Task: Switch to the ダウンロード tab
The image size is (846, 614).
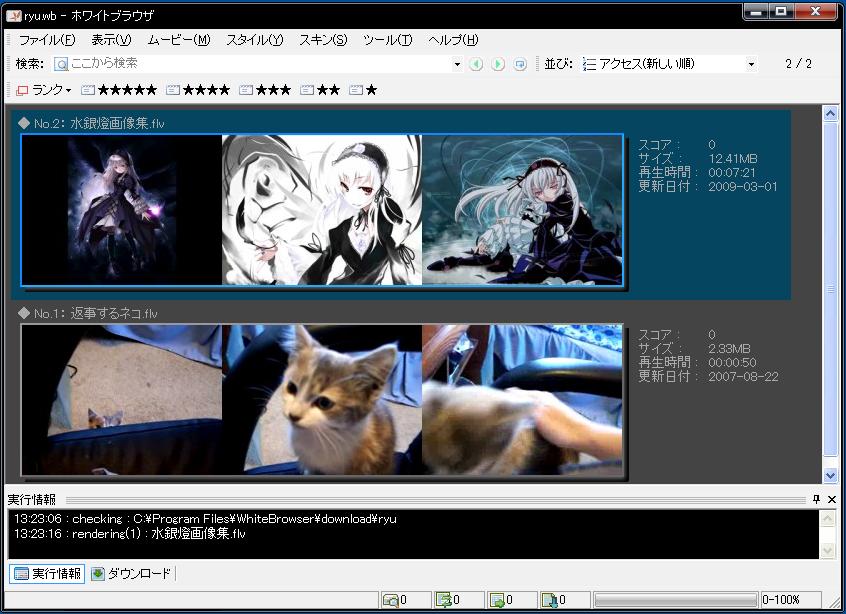Action: (x=131, y=574)
